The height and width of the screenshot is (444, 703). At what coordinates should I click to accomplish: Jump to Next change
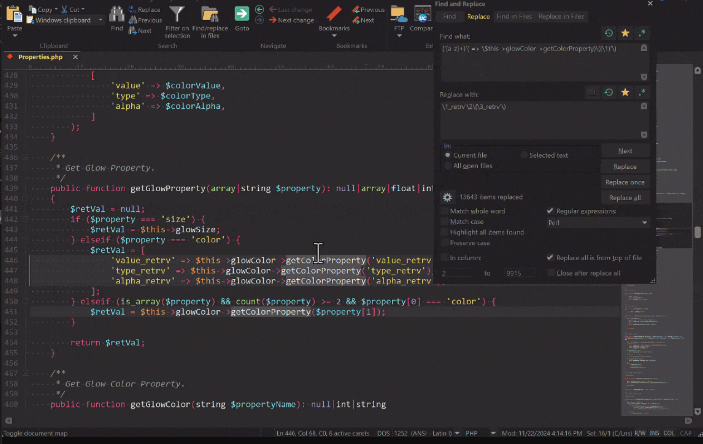291,20
